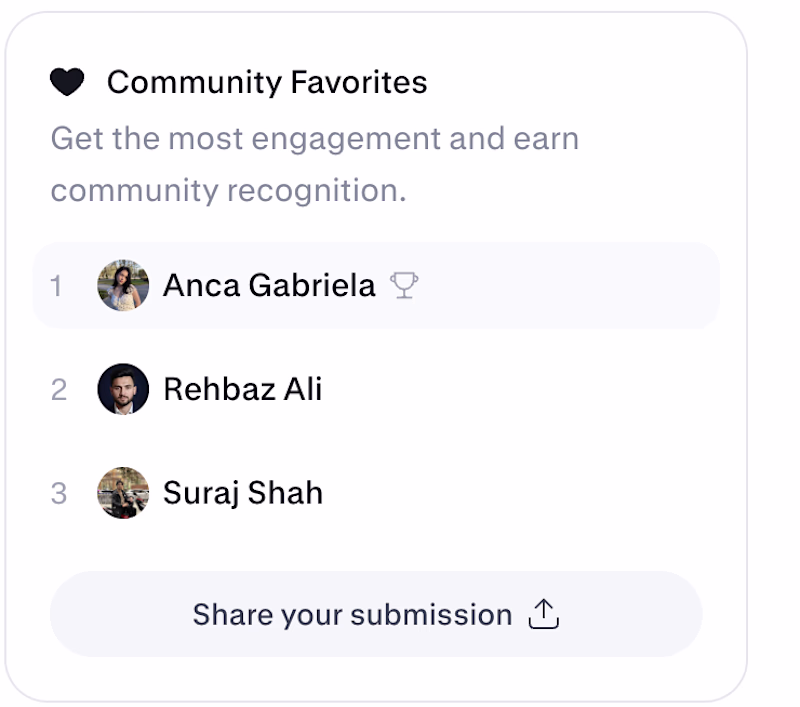Click the trophy icon beside Anca Gabriela
This screenshot has height=707, width=800.
coord(404,285)
